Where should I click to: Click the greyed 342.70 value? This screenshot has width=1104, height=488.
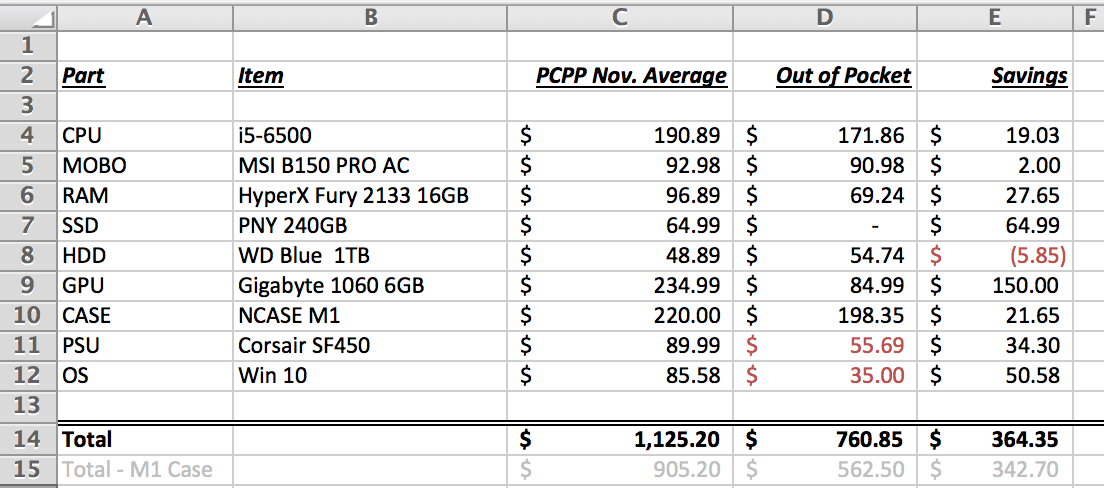(x=1027, y=469)
